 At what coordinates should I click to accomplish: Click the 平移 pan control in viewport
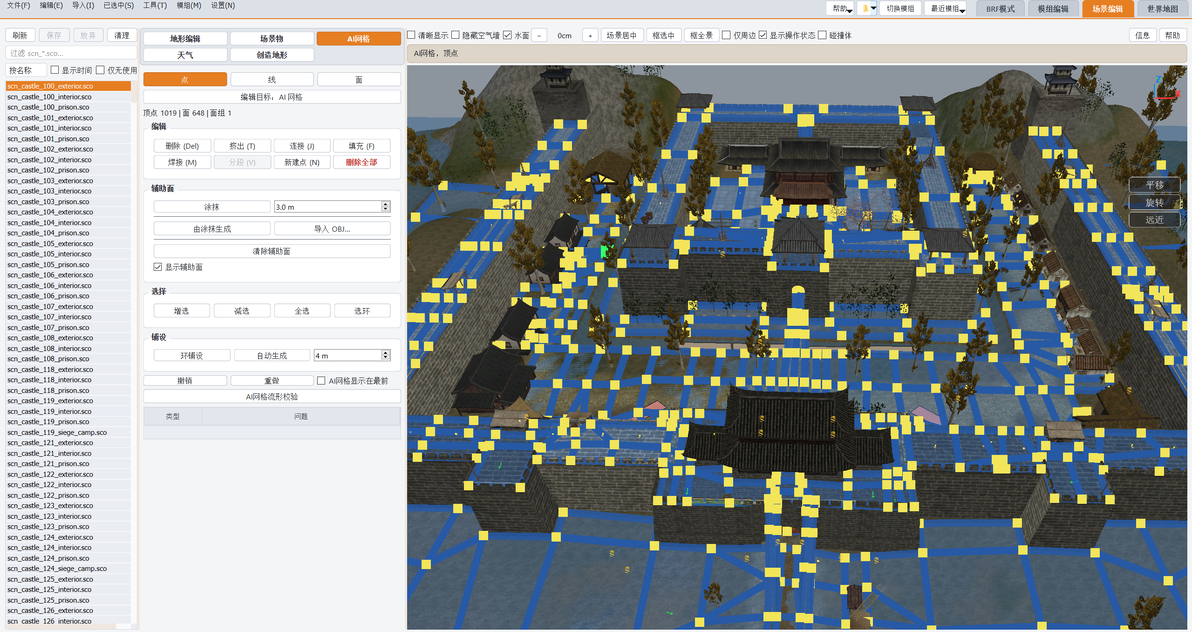click(1154, 185)
